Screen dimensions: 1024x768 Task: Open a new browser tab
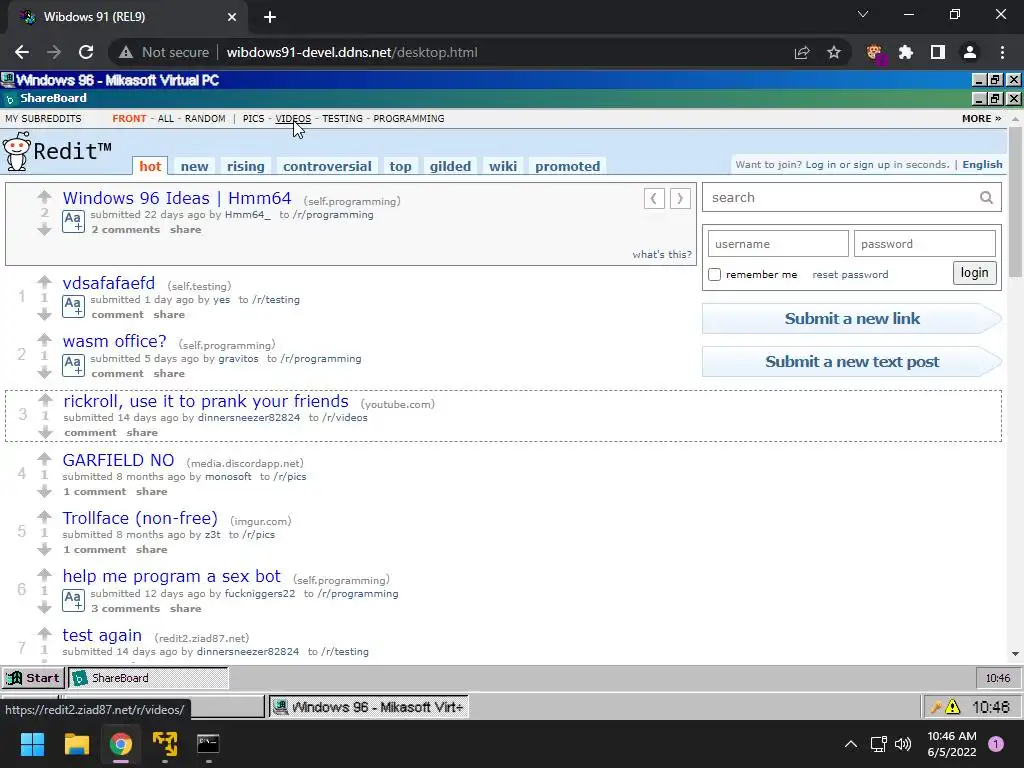tap(270, 17)
